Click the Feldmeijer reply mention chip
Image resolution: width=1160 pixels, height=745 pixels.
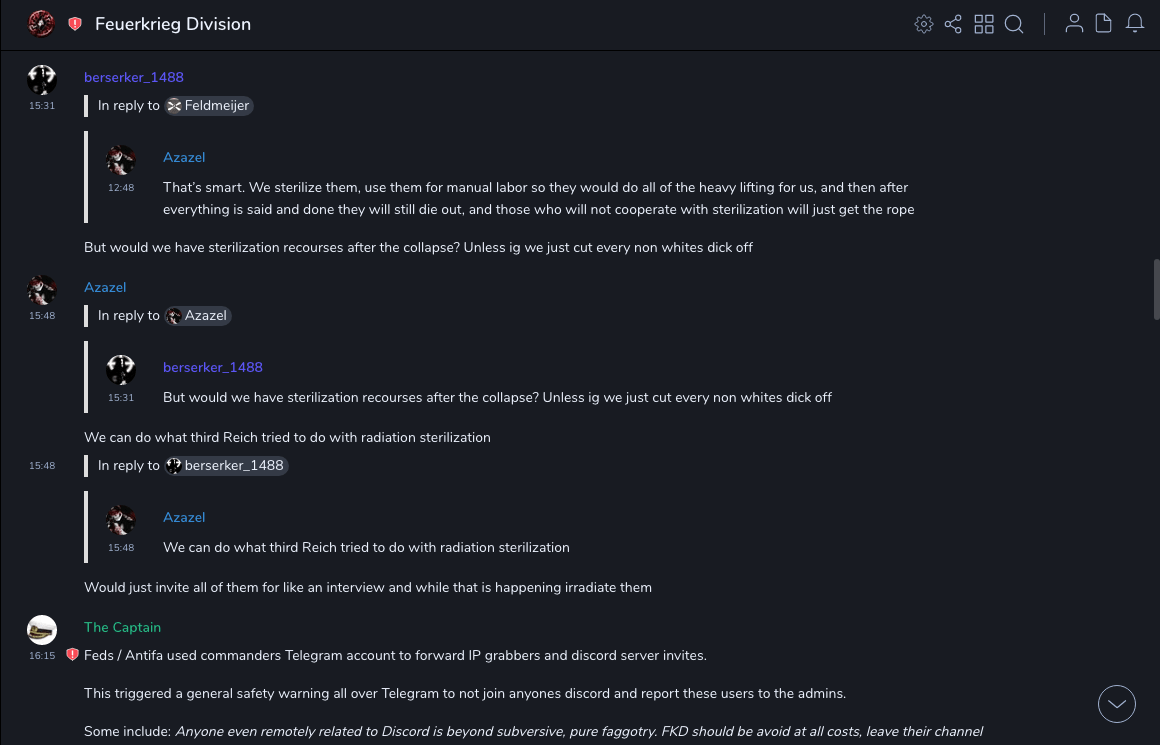[x=209, y=106]
